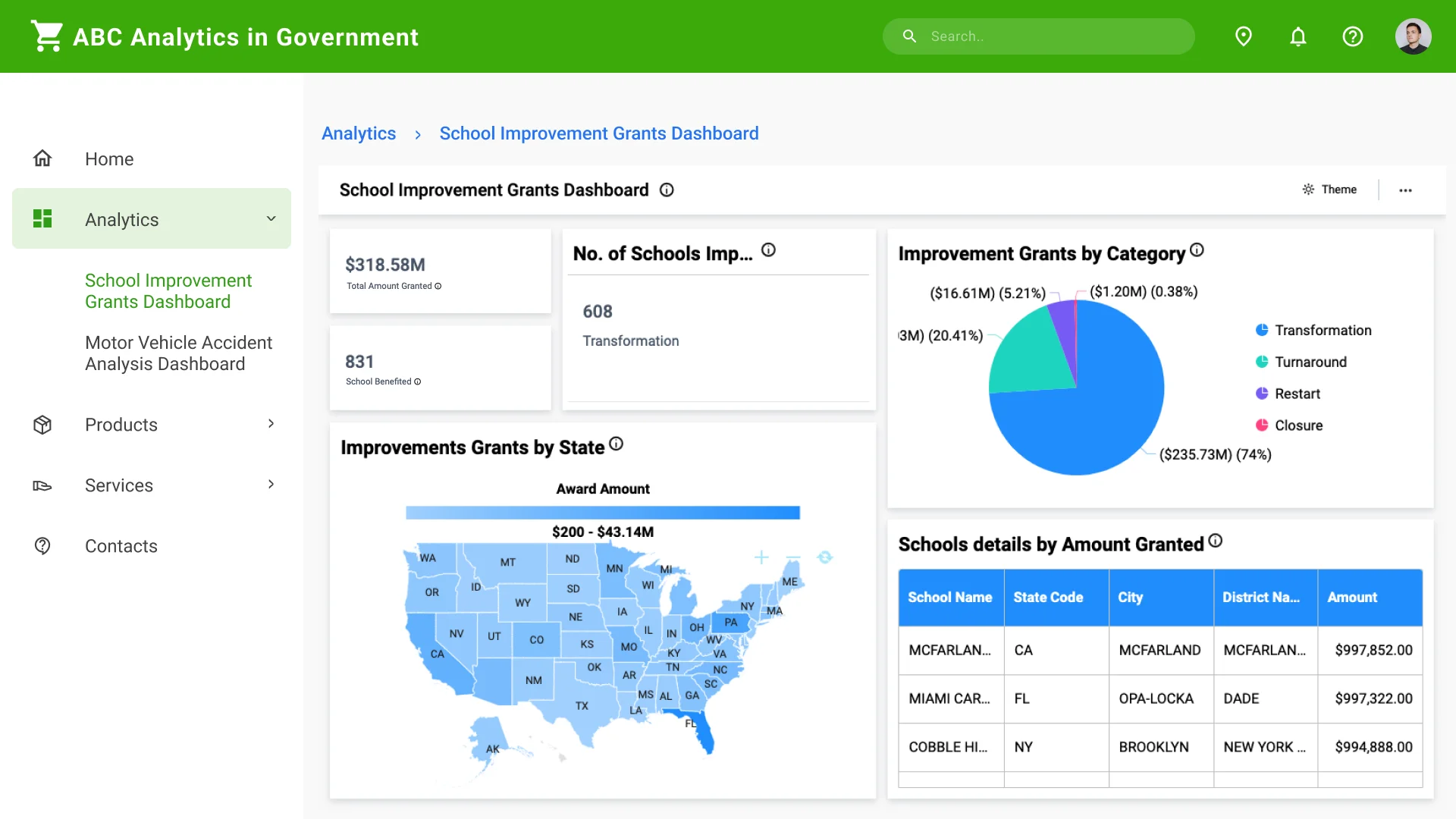Open dashboard more options ellipsis
1456x819 pixels.
(1405, 190)
